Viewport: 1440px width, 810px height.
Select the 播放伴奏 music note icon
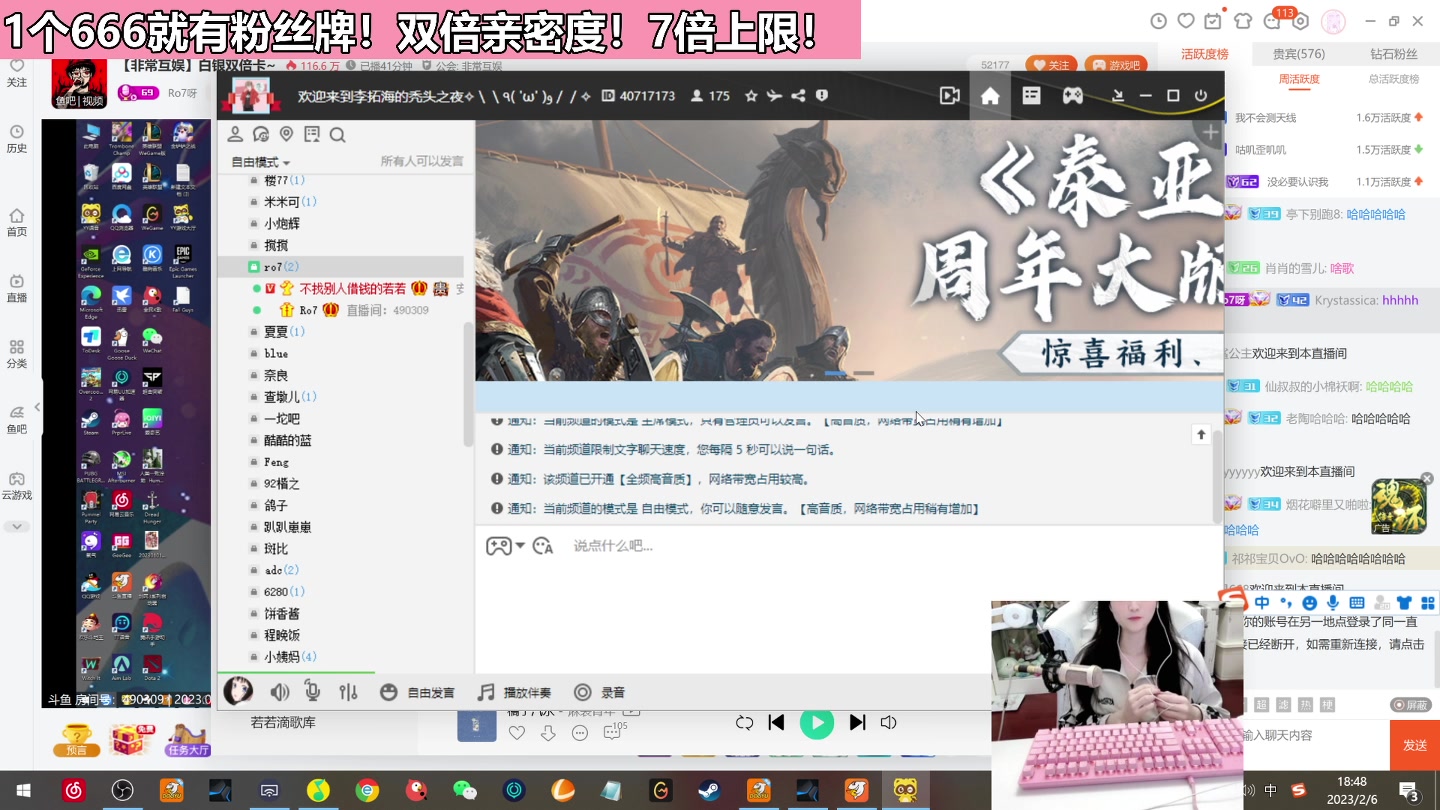point(486,691)
